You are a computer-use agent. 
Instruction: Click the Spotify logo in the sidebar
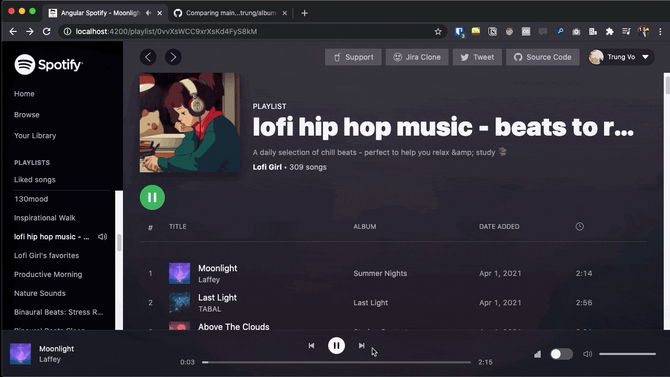48,65
